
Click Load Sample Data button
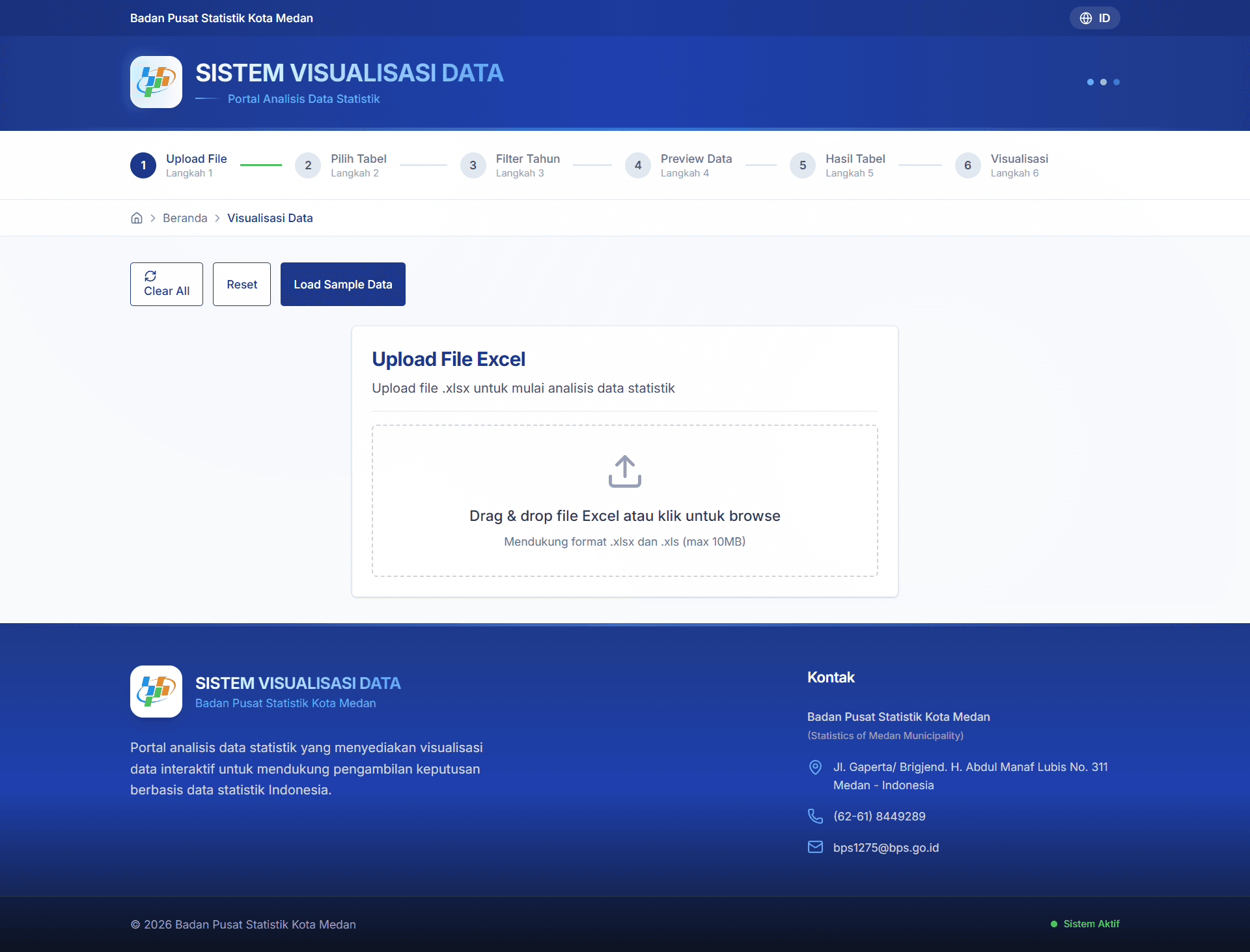343,285
